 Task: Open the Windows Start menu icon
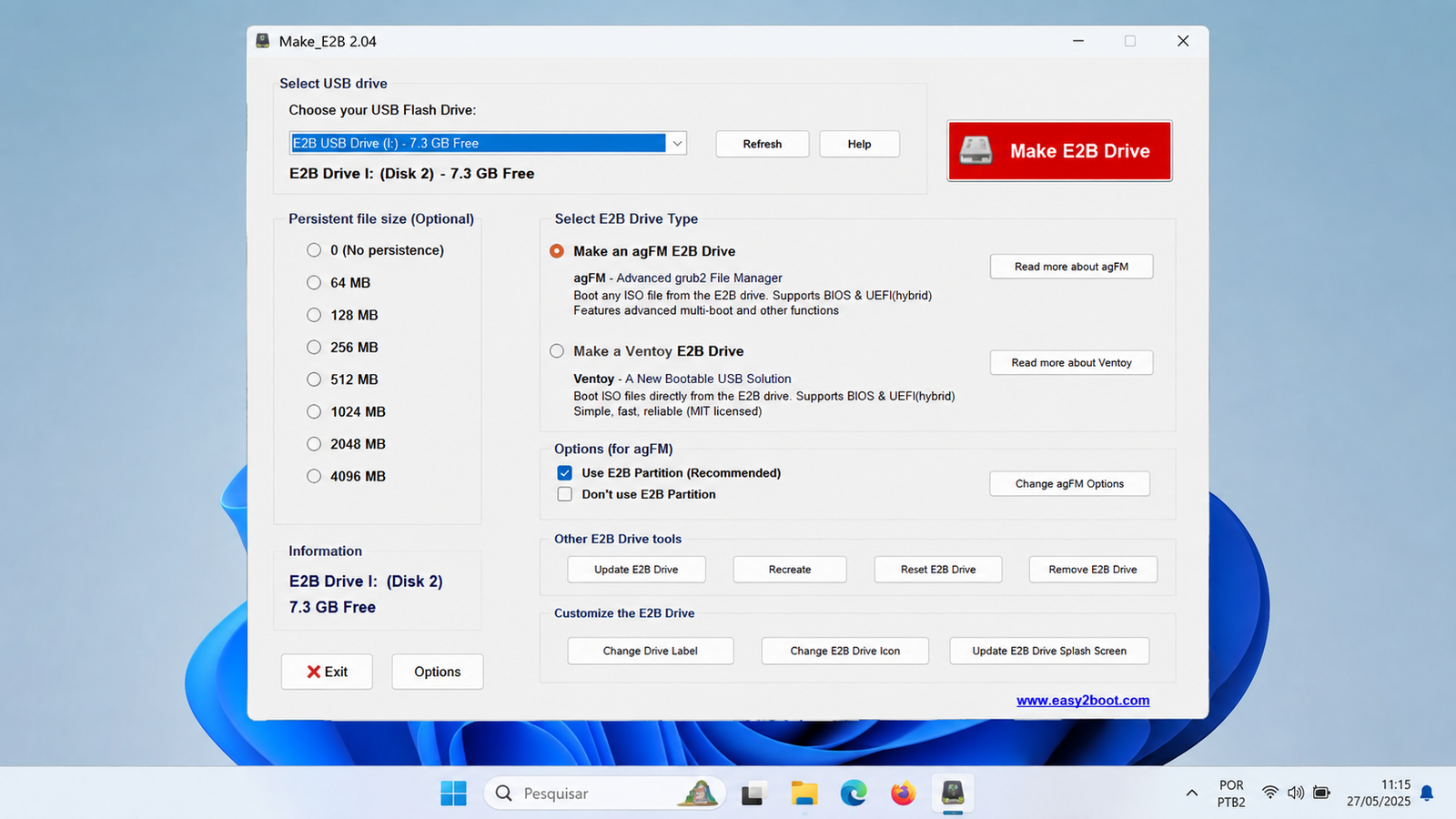click(x=453, y=794)
